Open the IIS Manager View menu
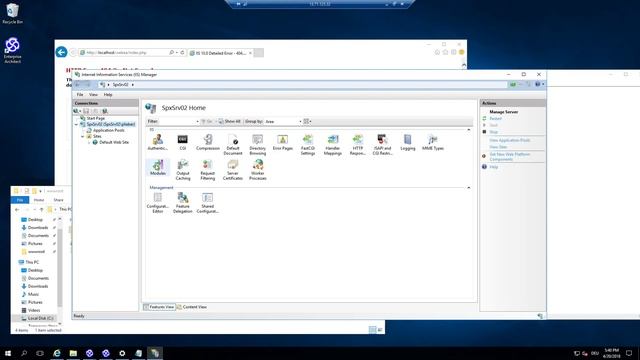Image resolution: width=640 pixels, height=360 pixels. tap(93, 95)
